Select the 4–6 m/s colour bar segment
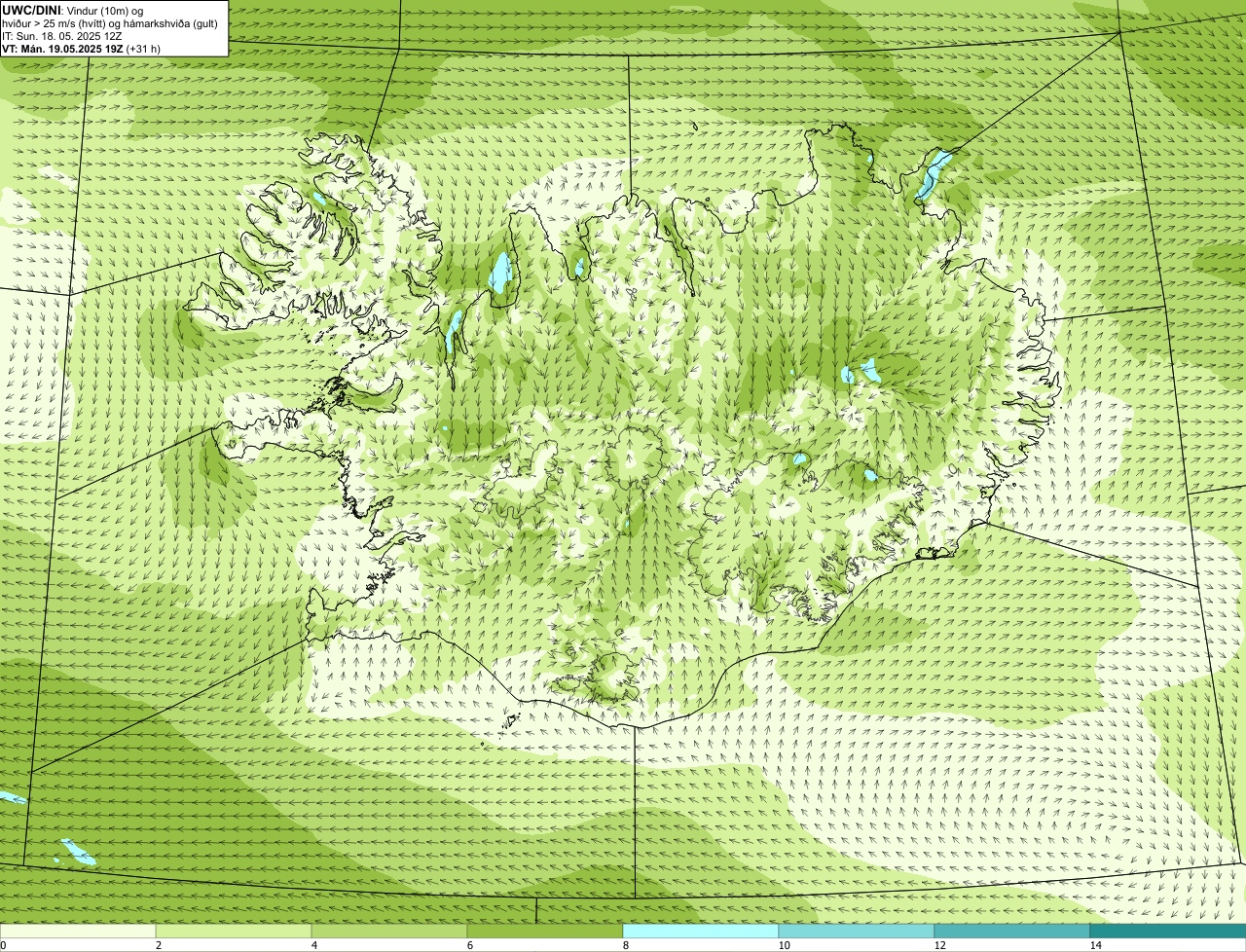The width and height of the screenshot is (1246, 952). click(389, 931)
